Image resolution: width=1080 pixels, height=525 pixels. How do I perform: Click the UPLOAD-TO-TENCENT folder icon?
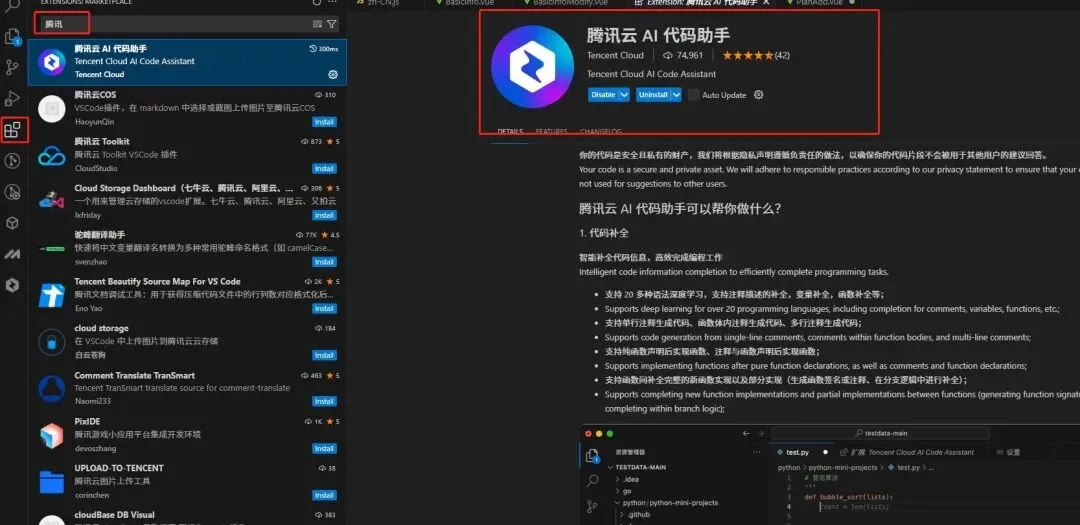pos(52,482)
